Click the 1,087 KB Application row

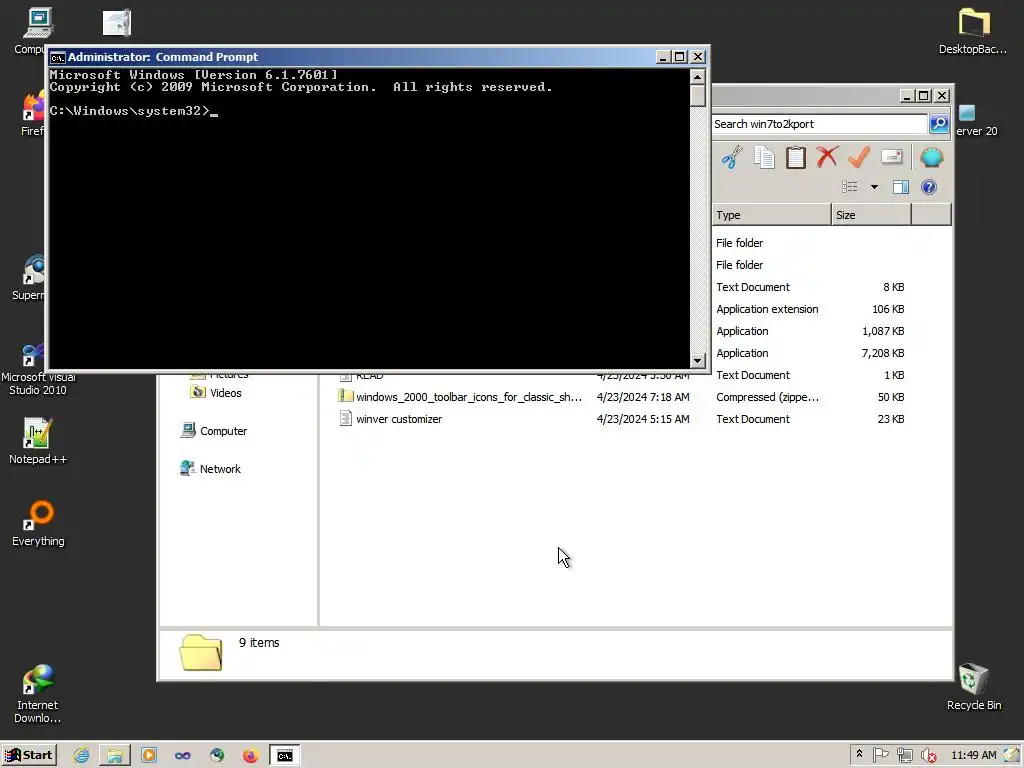point(810,331)
